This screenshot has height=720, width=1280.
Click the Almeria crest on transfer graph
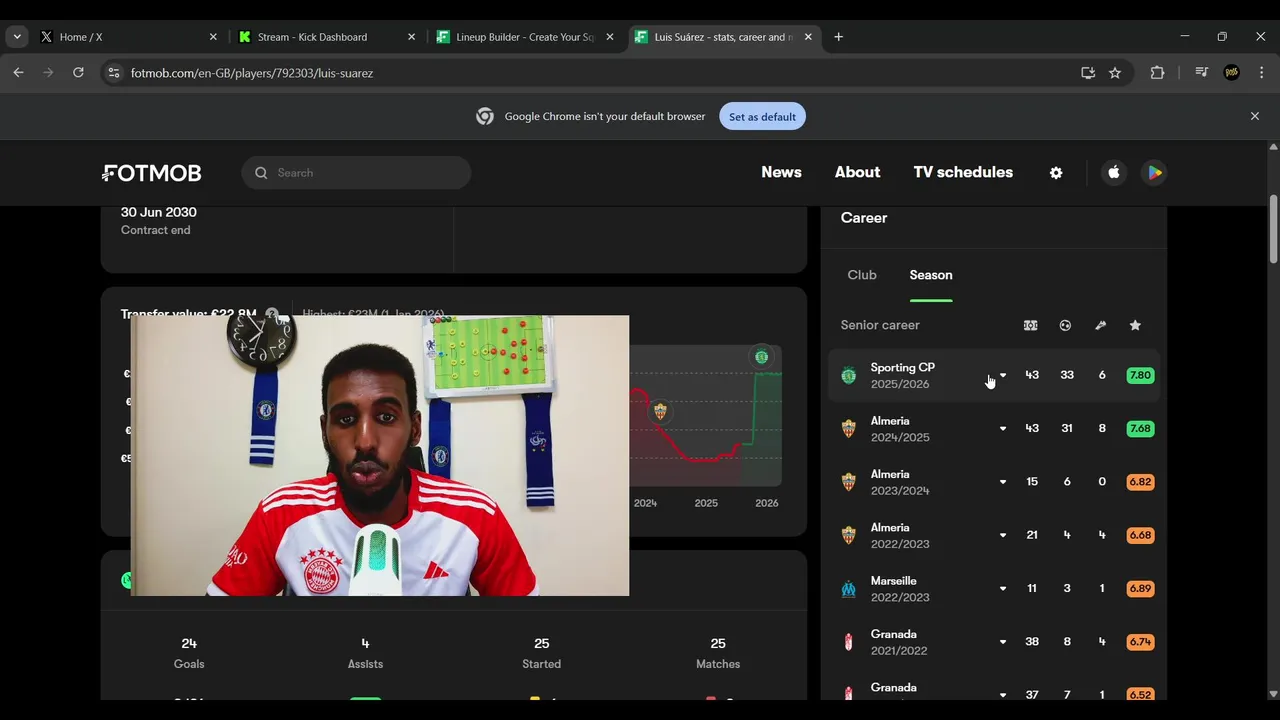point(660,411)
